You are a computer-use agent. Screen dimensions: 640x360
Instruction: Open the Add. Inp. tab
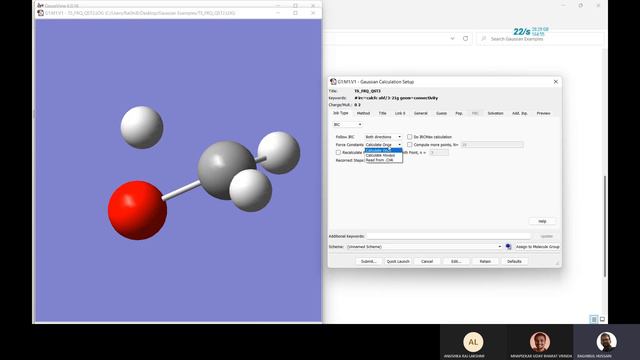coord(520,113)
